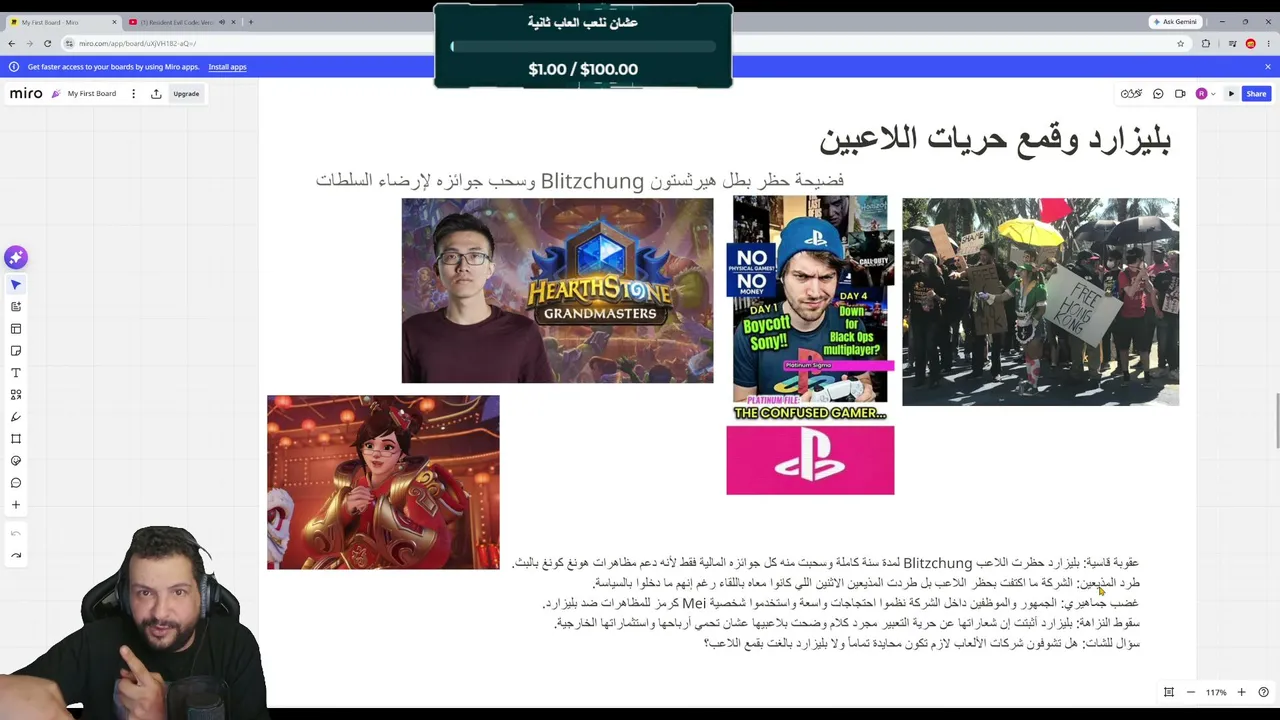Open the Chrome profile avatar
This screenshot has height=720, width=1280.
point(1250,44)
